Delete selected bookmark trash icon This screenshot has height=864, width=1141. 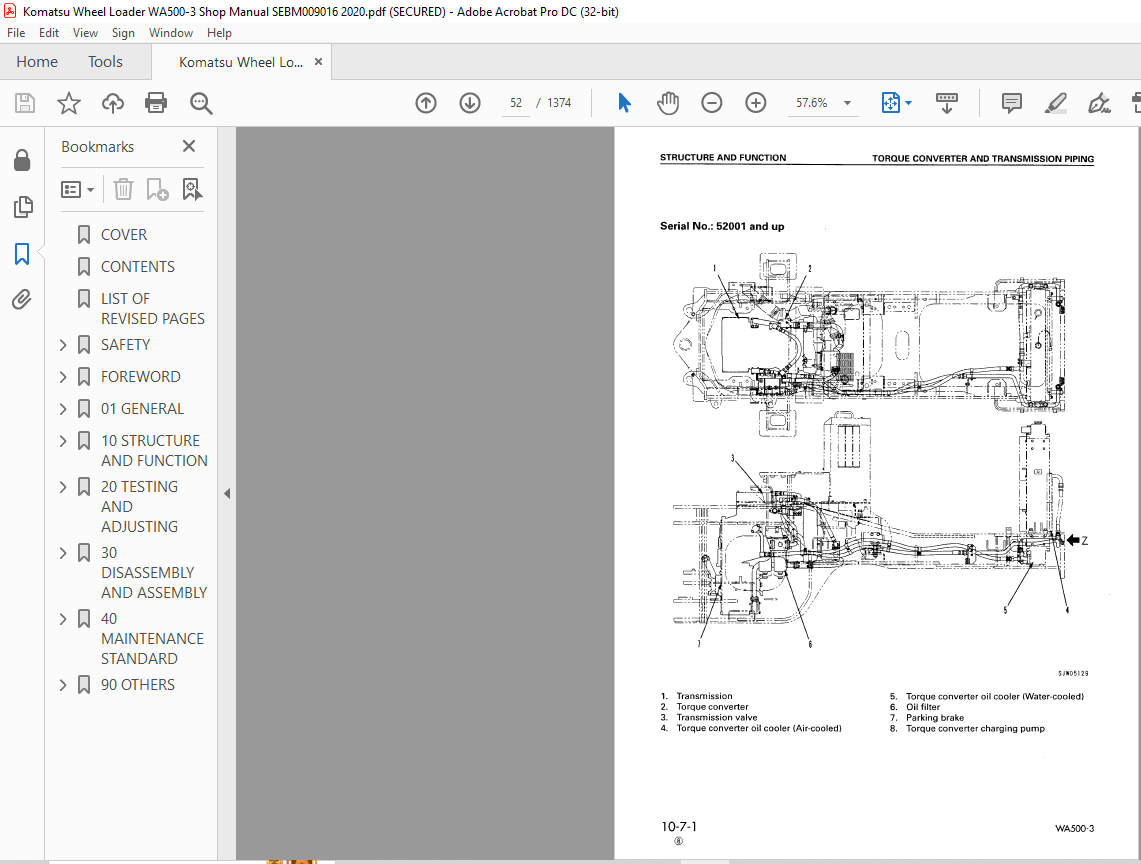123,190
